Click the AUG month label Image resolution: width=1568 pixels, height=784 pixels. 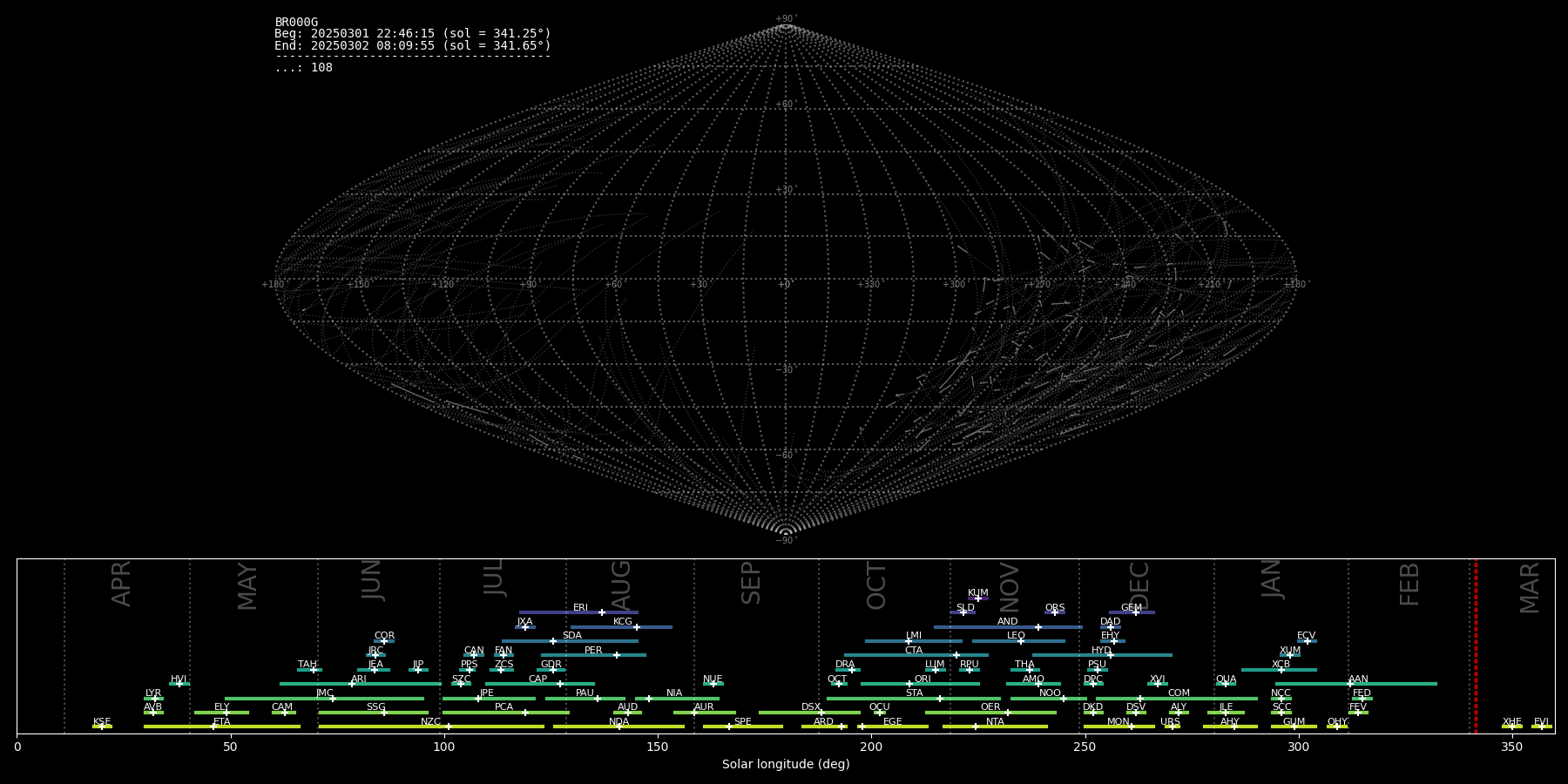(x=621, y=585)
